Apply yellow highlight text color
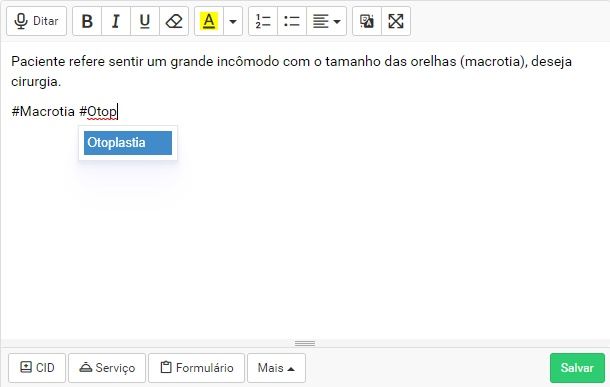 [209, 21]
